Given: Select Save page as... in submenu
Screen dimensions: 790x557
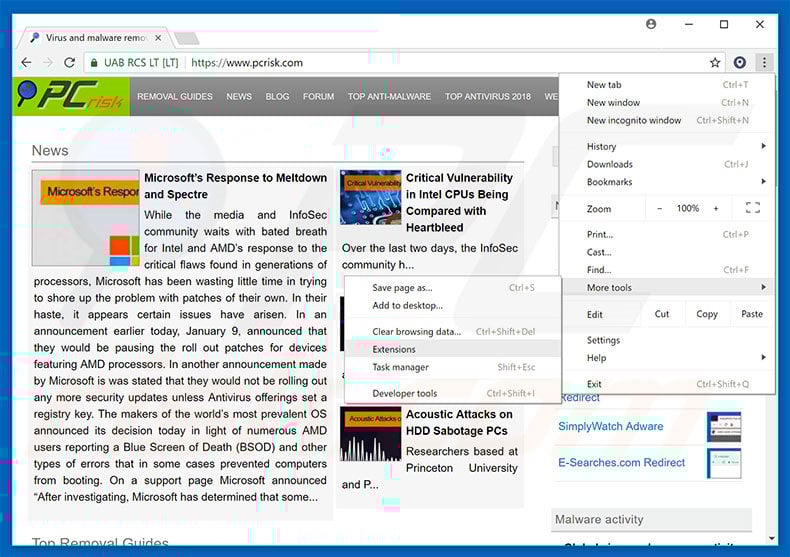Looking at the screenshot, I should click(x=453, y=288).
